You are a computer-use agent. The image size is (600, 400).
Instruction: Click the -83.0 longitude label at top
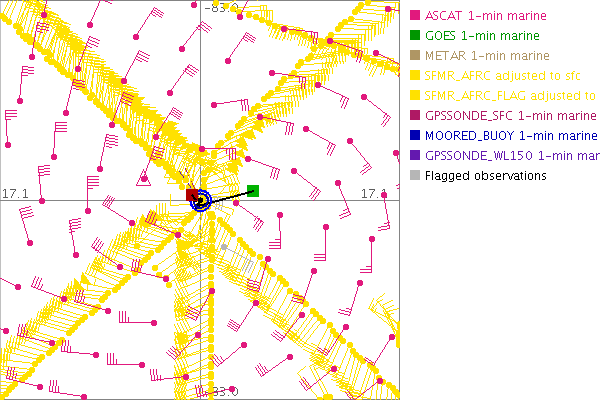pos(221,7)
